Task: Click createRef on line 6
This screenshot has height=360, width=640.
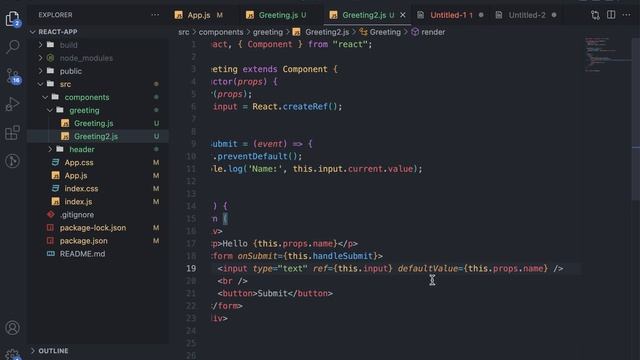Action: [305, 107]
